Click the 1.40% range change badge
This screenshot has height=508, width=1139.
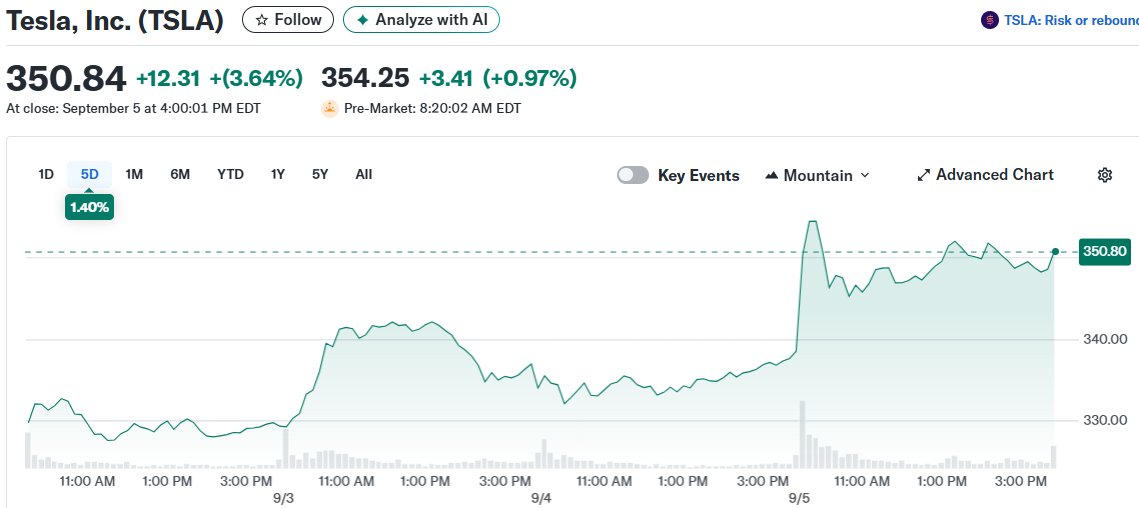tap(89, 208)
